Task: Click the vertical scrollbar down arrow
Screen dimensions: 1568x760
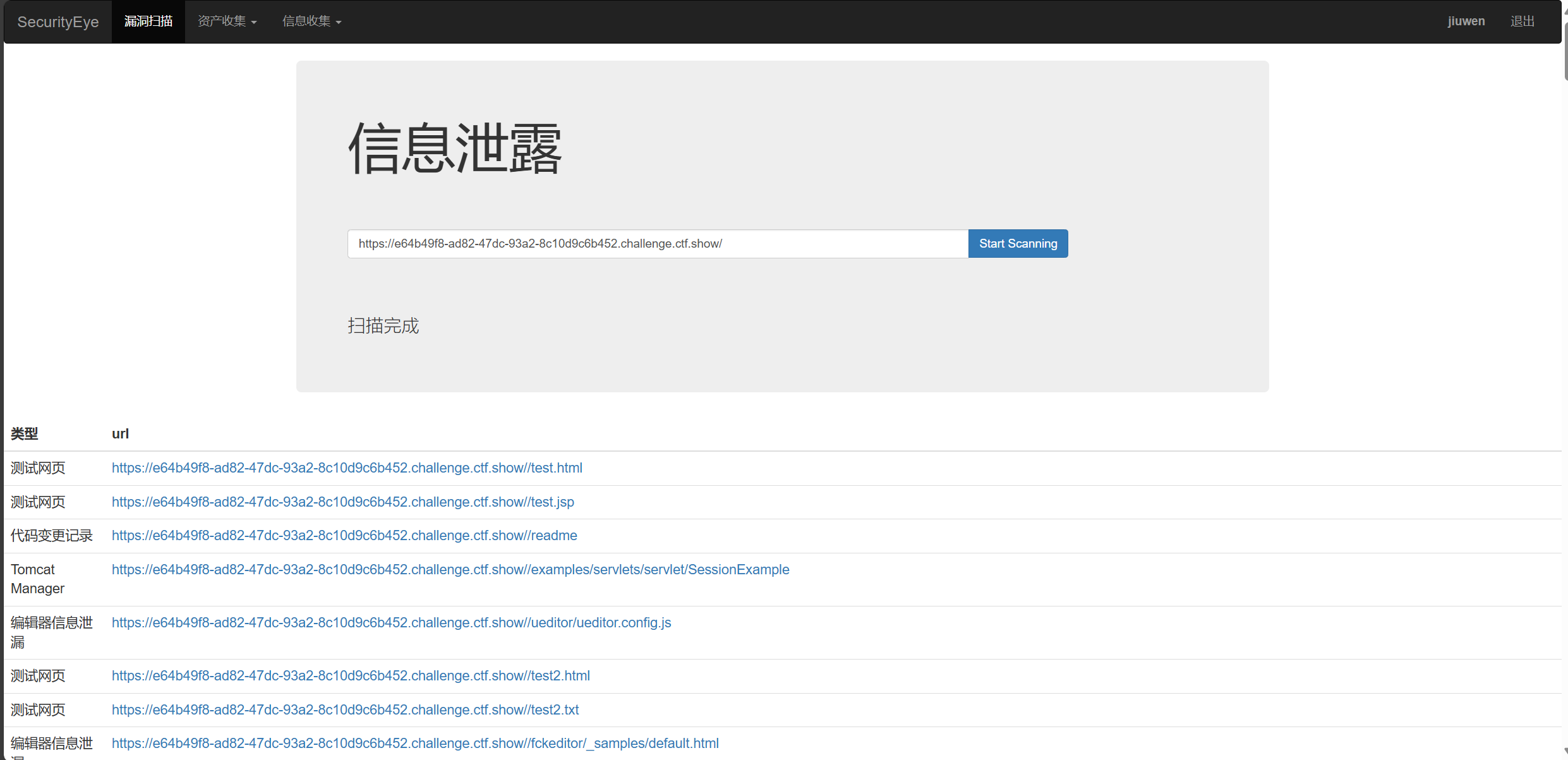Action: tap(1564, 752)
